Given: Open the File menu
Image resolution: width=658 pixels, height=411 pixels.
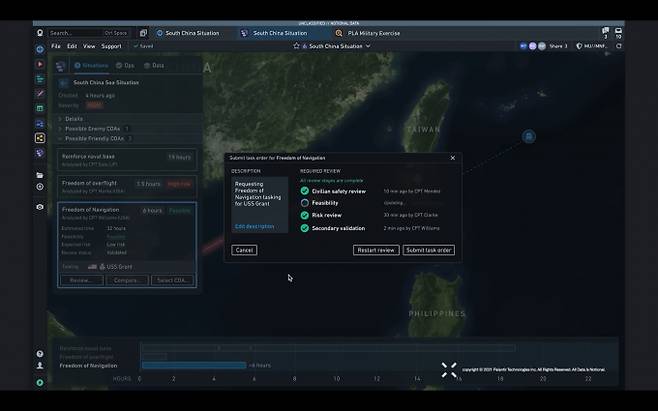Looking at the screenshot, I should pyautogui.click(x=56, y=46).
